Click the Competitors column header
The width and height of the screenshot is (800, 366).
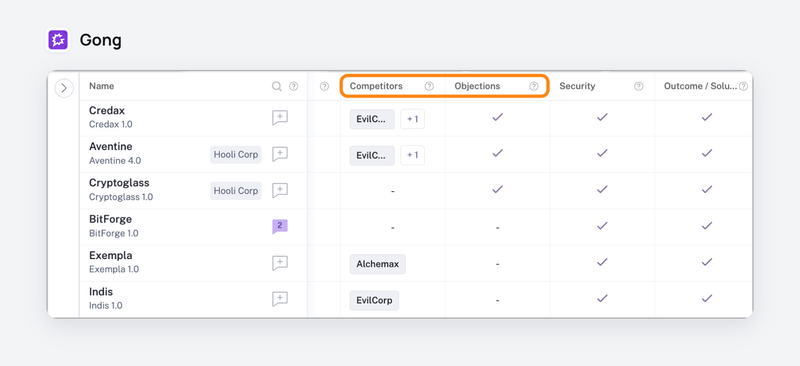[376, 86]
